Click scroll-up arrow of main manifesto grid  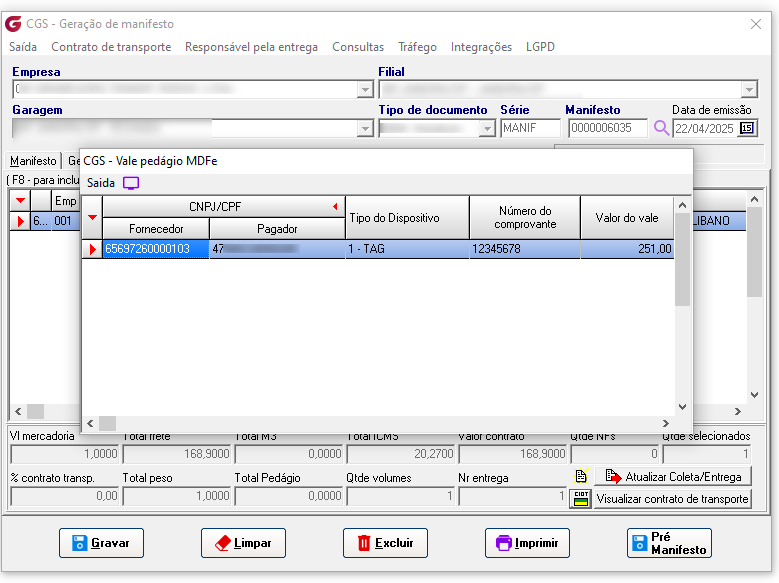(754, 199)
